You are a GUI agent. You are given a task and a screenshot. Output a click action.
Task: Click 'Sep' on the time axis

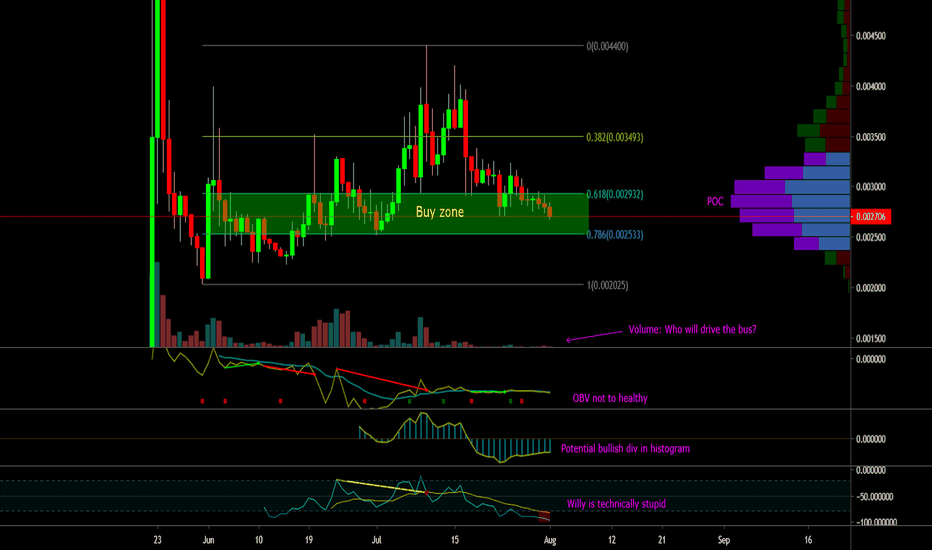pyautogui.click(x=723, y=540)
